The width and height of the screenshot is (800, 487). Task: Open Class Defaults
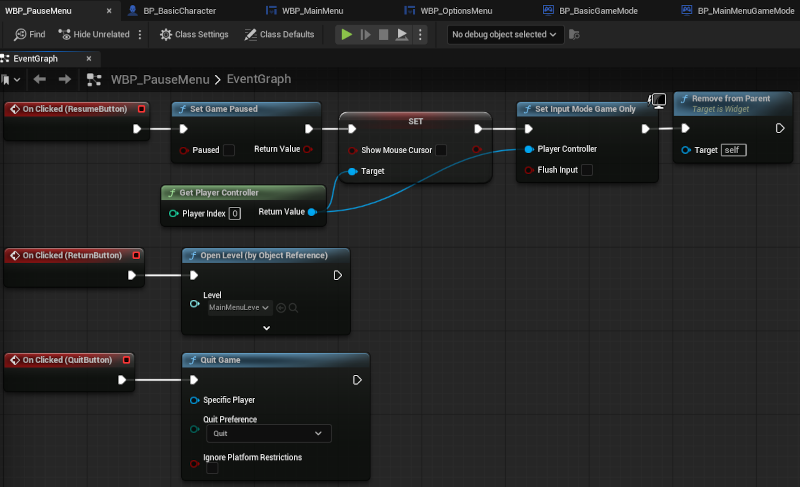pyautogui.click(x=279, y=34)
